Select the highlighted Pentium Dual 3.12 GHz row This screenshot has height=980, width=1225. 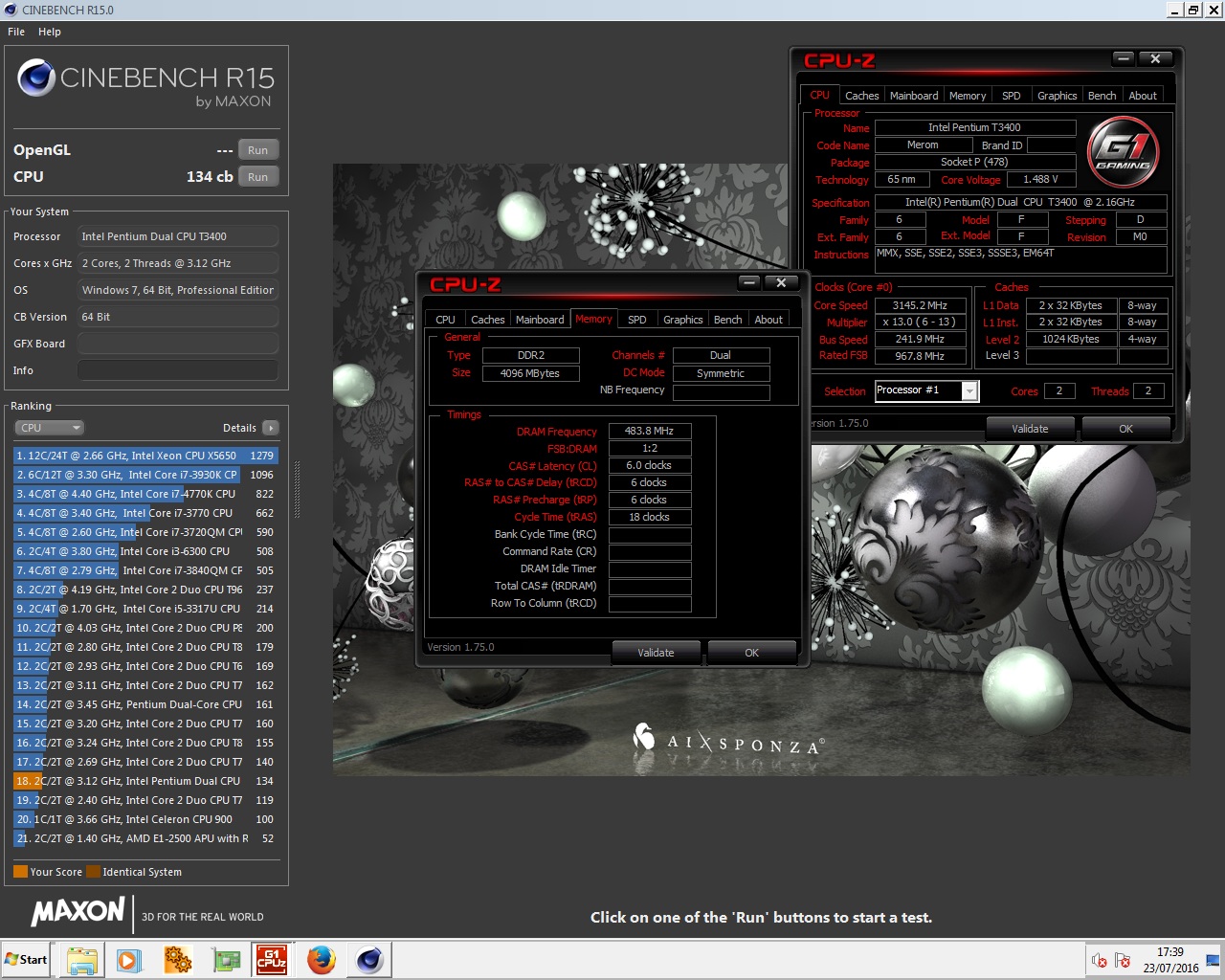(145, 781)
